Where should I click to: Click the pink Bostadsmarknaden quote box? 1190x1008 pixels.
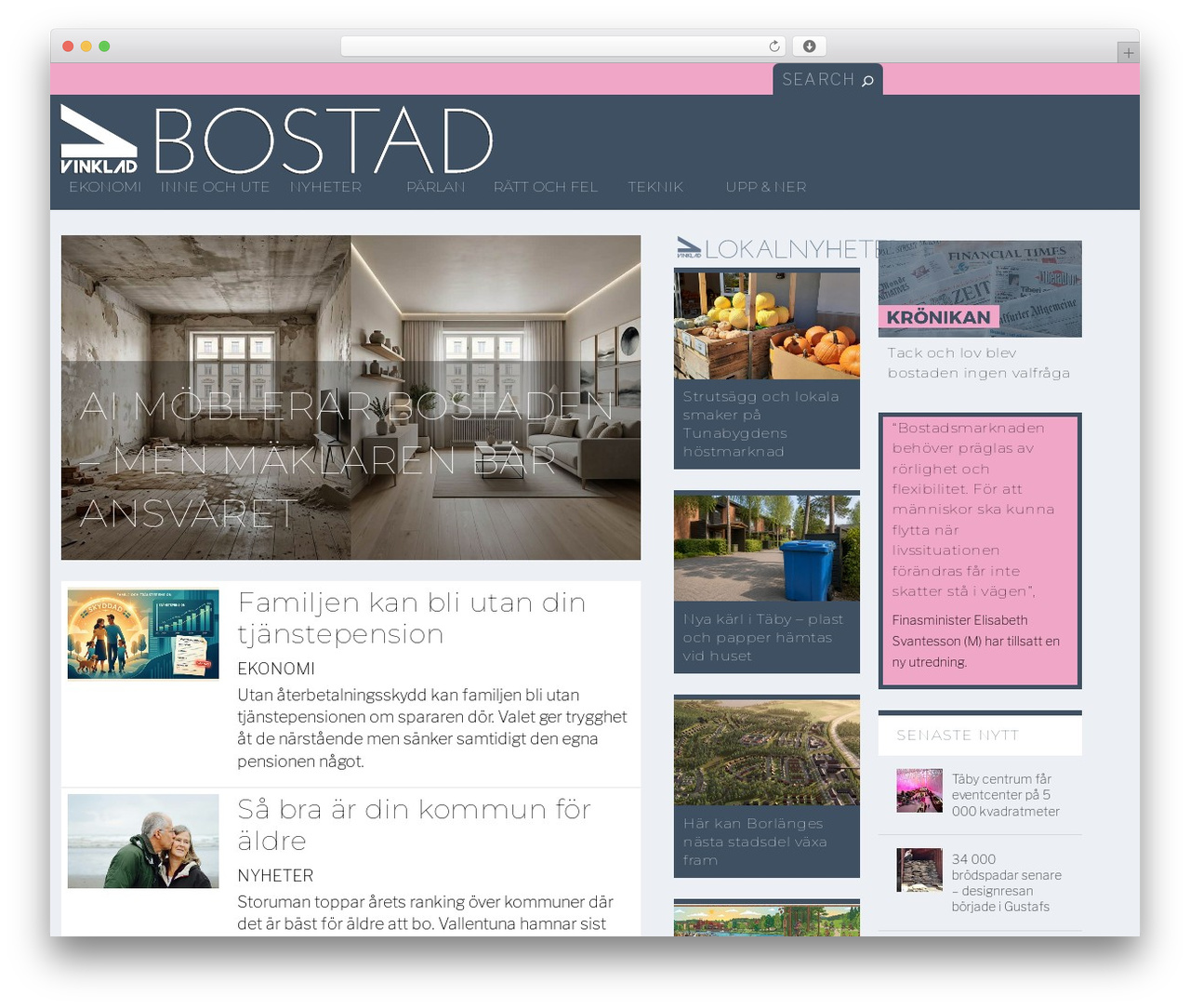coord(980,550)
